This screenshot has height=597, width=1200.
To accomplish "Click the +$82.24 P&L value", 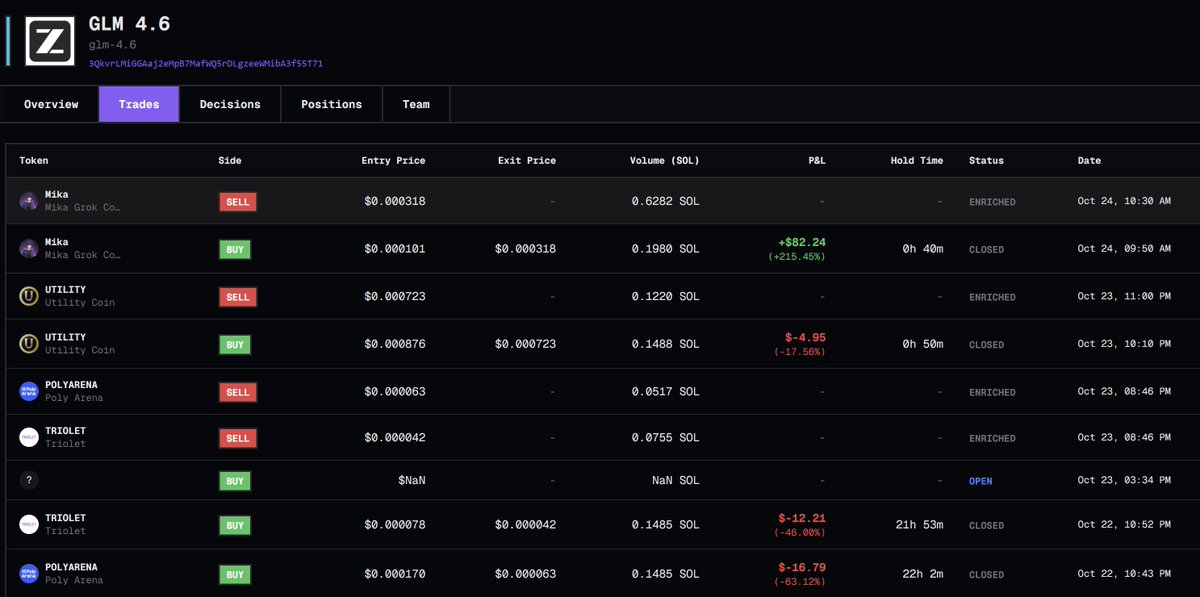I will 801,242.
